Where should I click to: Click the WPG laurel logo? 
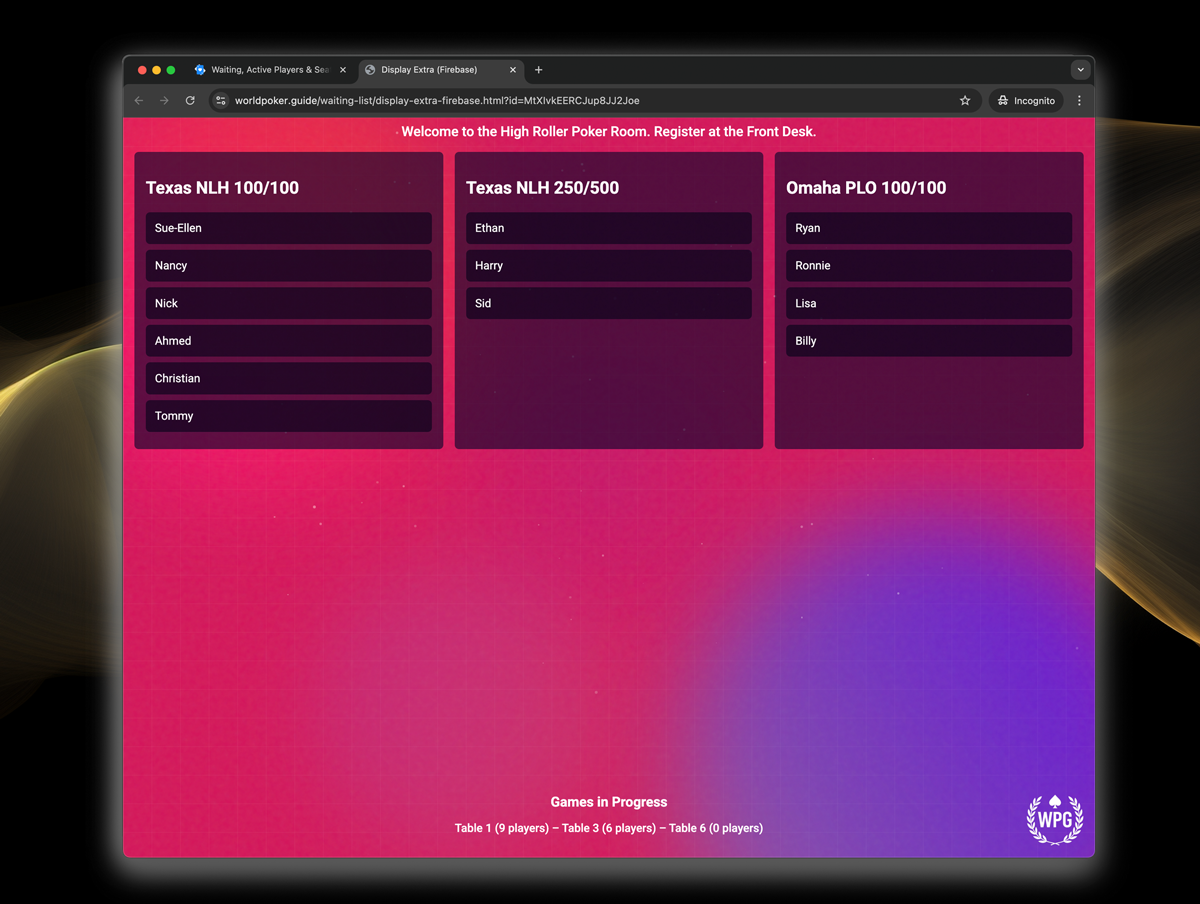[1054, 820]
